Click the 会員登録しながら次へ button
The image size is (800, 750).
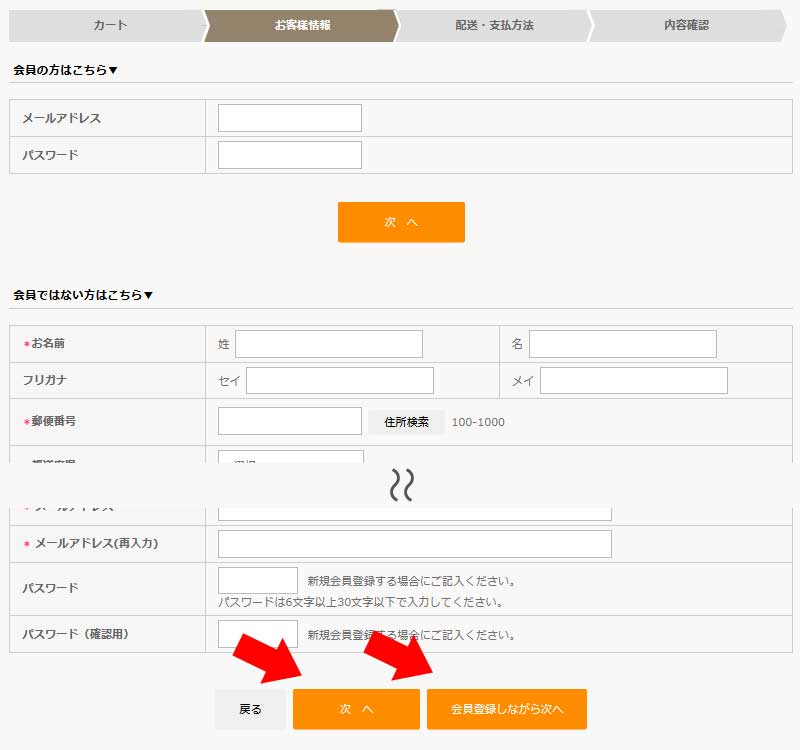click(506, 709)
